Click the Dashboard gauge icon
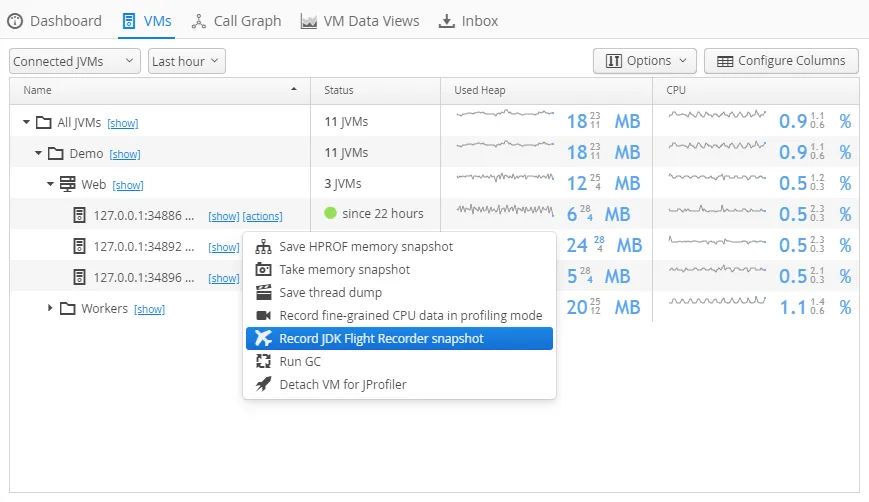 pos(15,21)
